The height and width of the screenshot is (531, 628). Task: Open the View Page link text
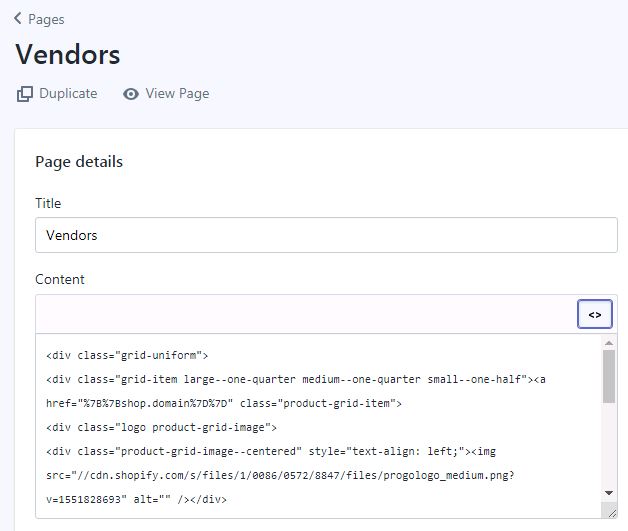click(177, 94)
